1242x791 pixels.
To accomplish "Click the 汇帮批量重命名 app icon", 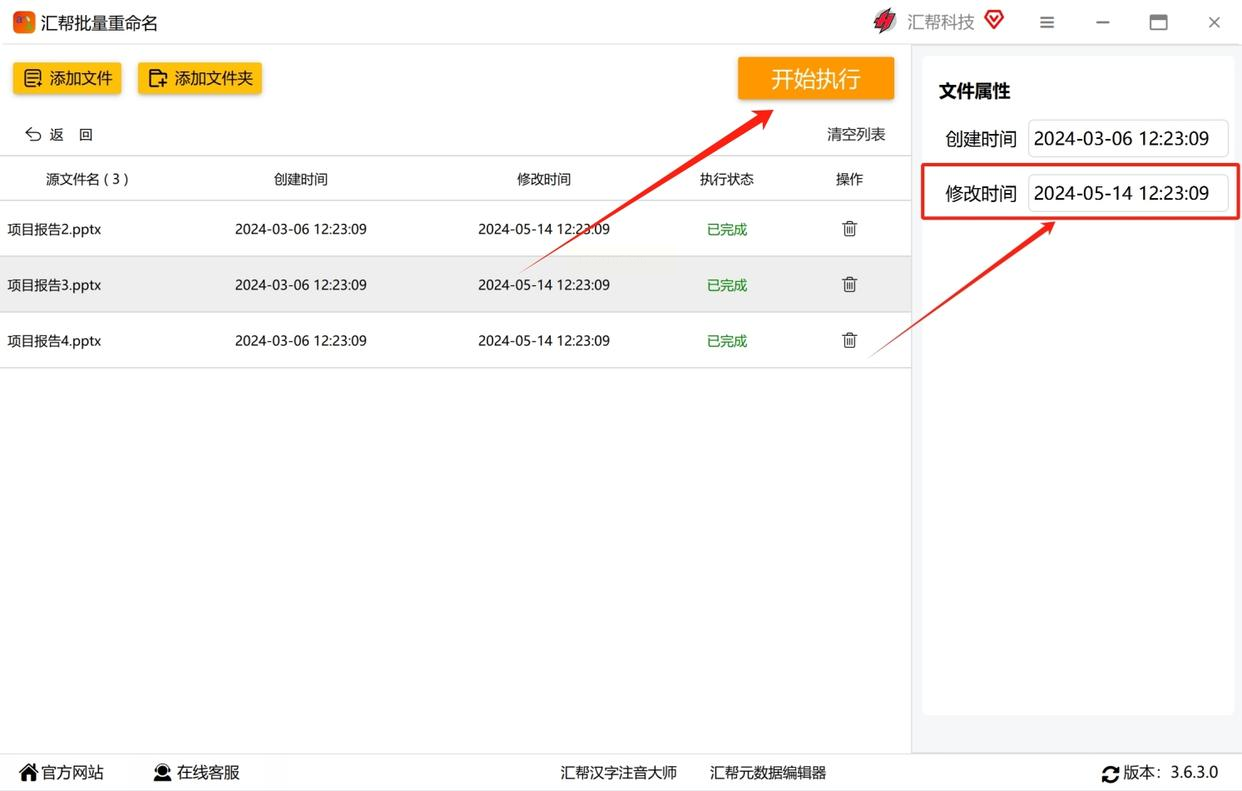I will (23, 22).
